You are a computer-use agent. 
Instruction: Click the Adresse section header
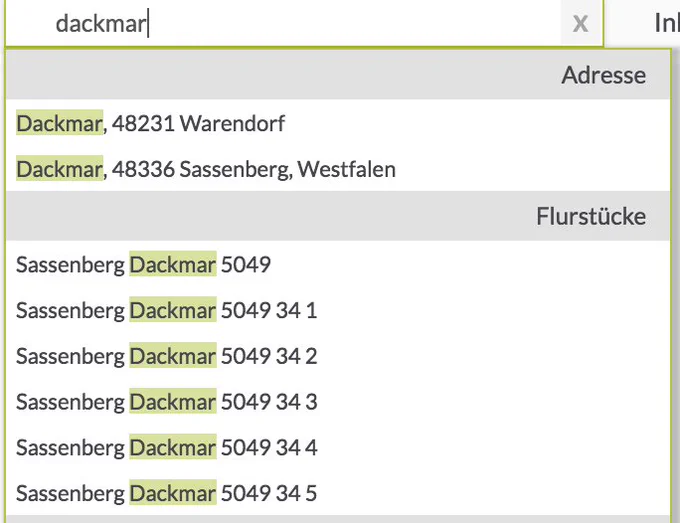[338, 75]
